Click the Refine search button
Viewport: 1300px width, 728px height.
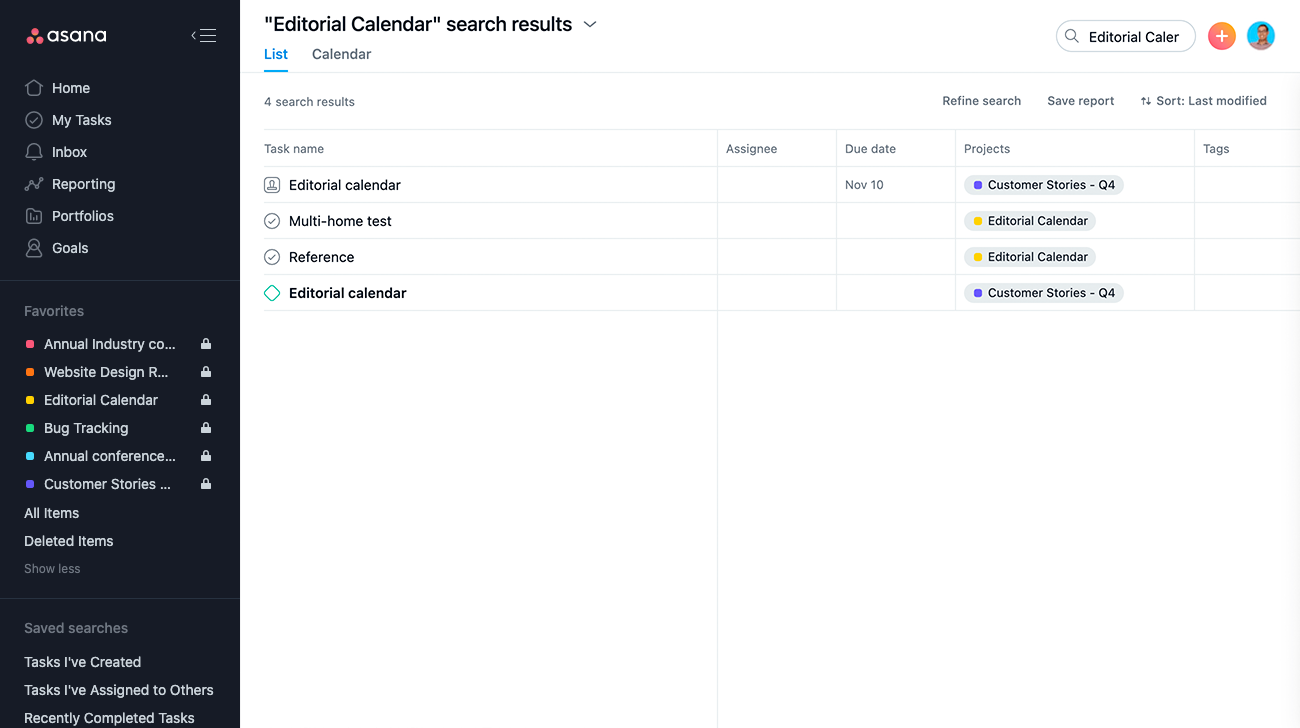[981, 101]
